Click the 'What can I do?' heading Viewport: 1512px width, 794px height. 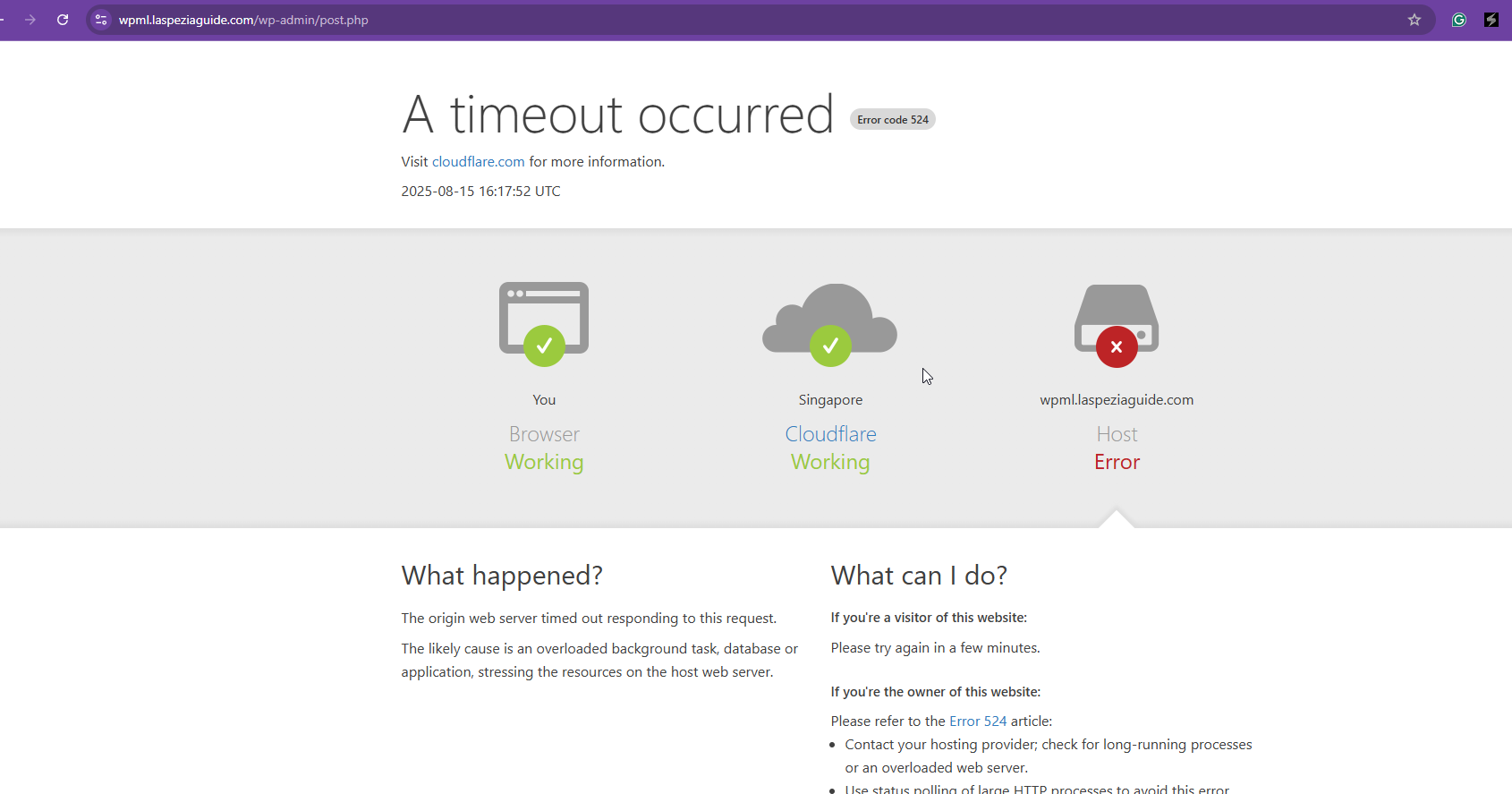919,576
